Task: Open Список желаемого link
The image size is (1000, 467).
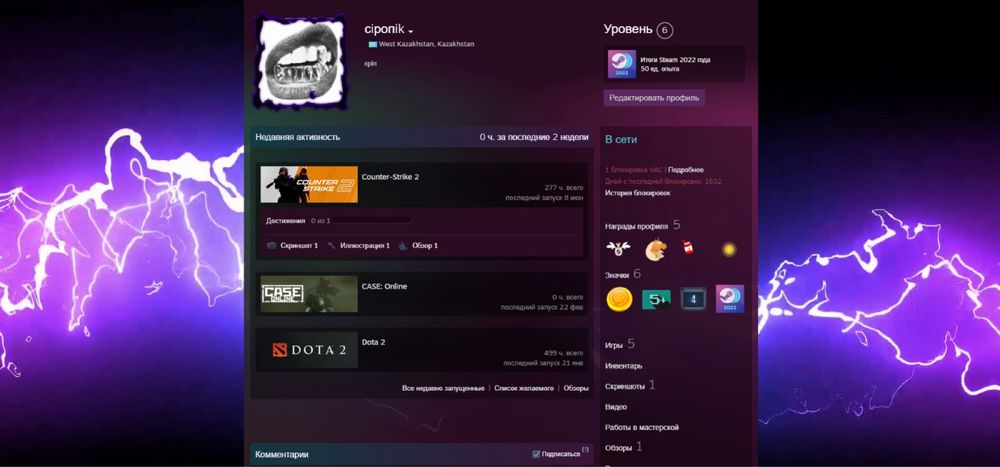Action: [524, 388]
